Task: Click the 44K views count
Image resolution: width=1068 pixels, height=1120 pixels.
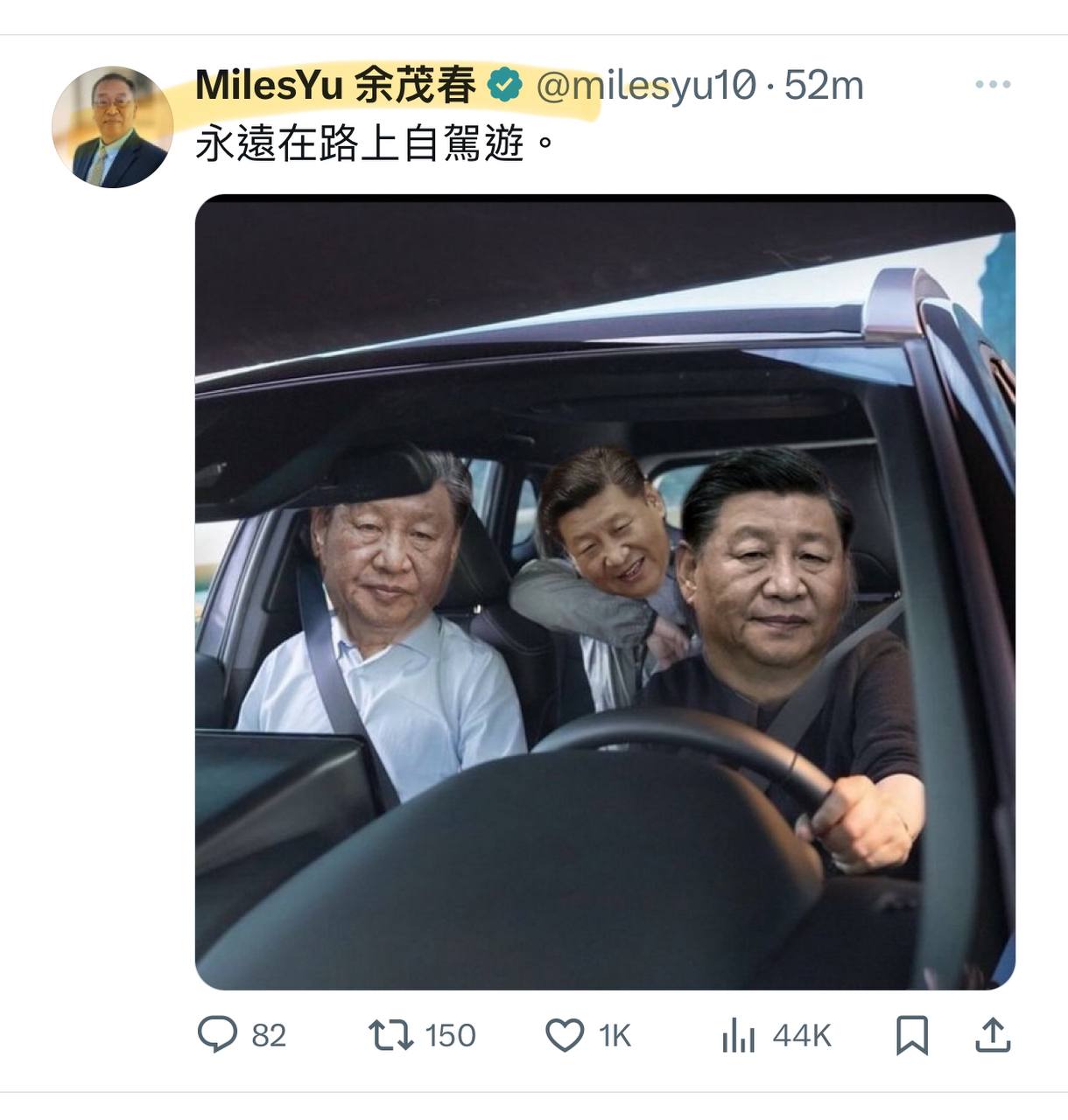Action: click(801, 1036)
